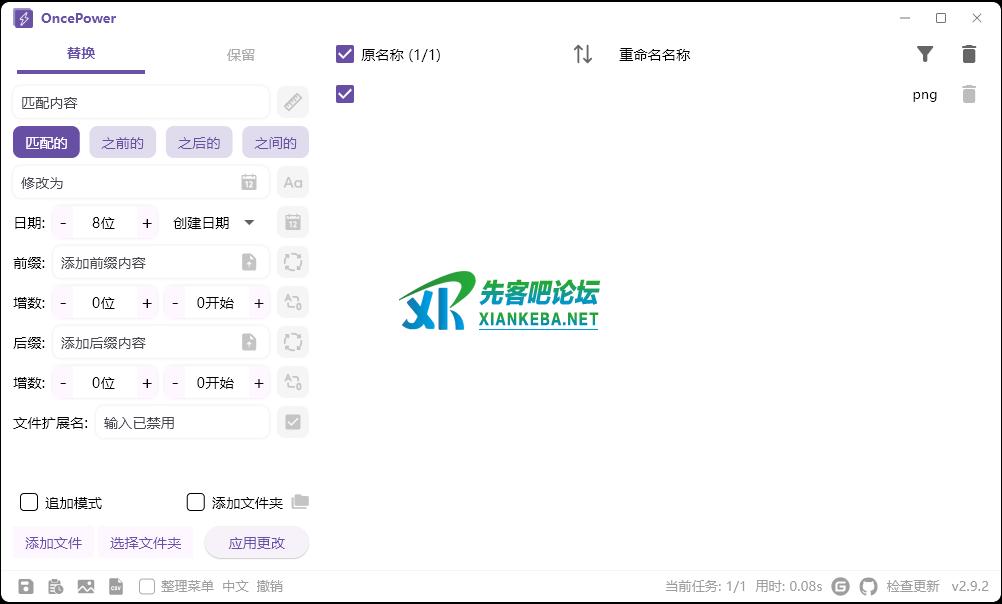Click the calendar icon next to 修改为
This screenshot has width=1002, height=604.
pyautogui.click(x=249, y=182)
